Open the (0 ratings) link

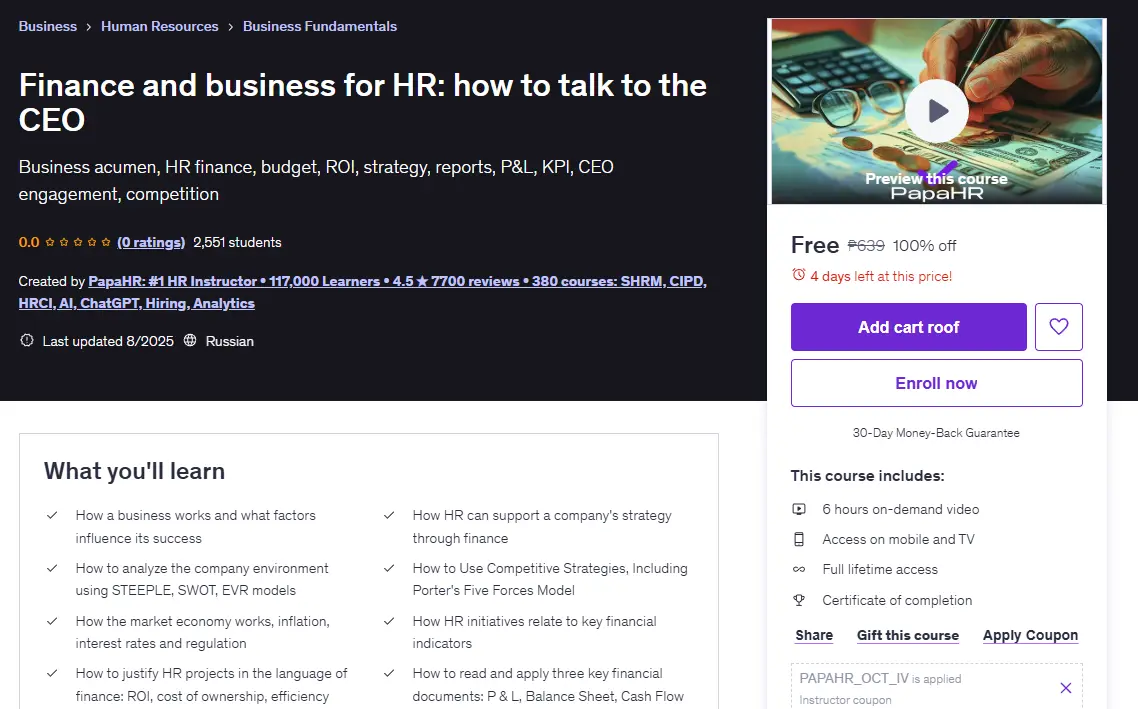click(x=151, y=242)
